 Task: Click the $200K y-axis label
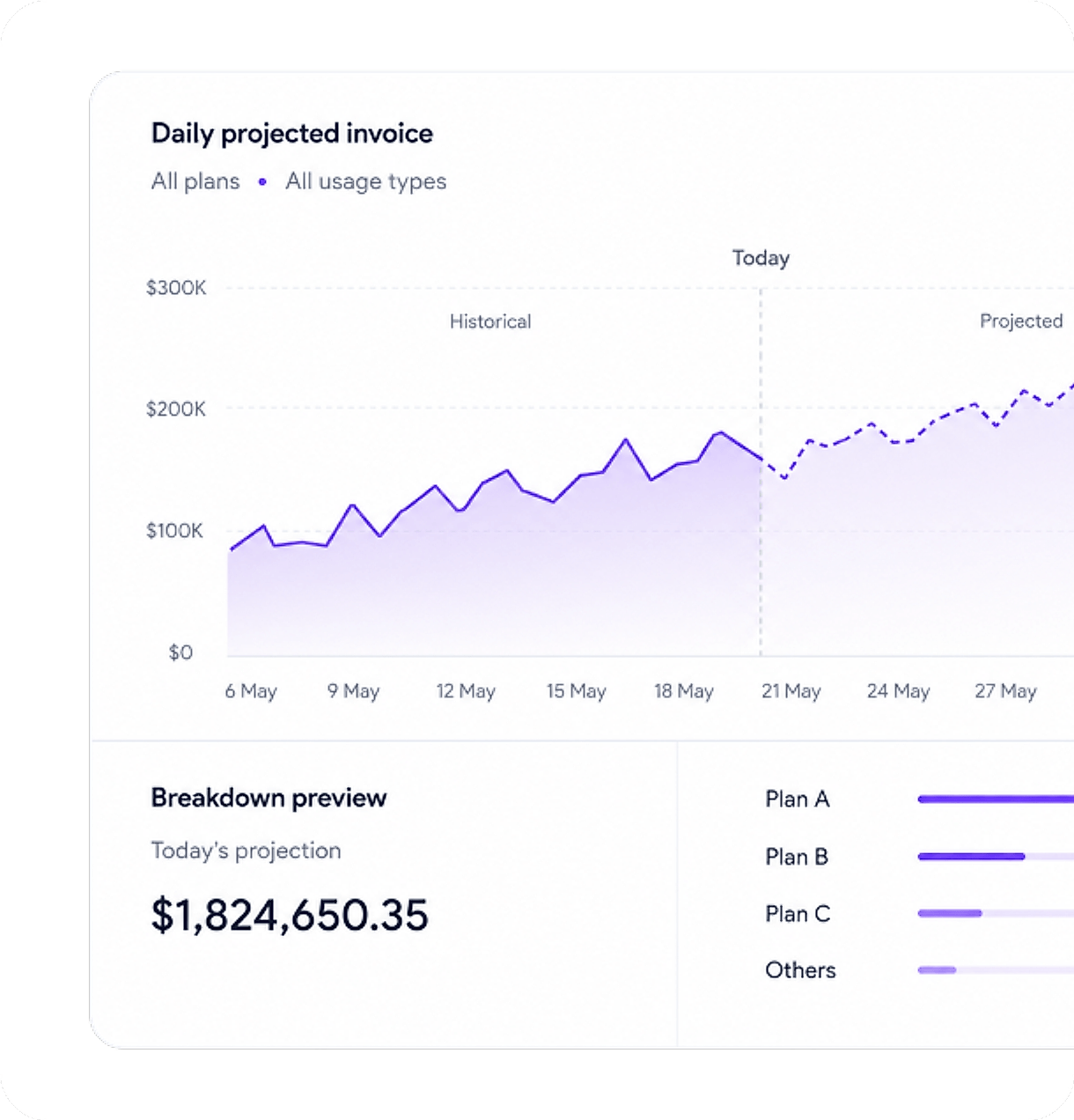click(x=176, y=409)
